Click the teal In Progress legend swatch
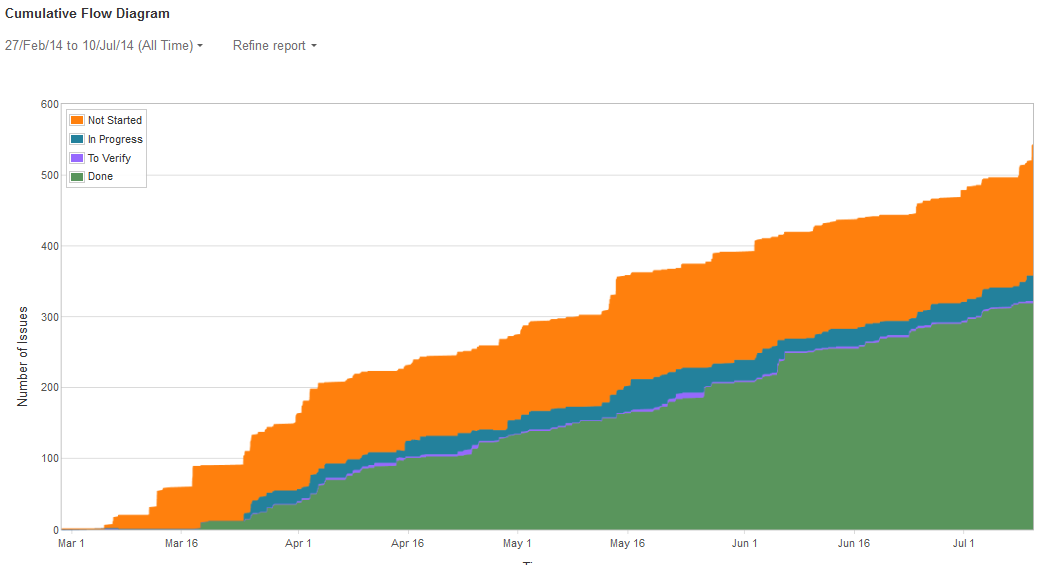Image resolution: width=1045 pixels, height=565 pixels. [77, 139]
